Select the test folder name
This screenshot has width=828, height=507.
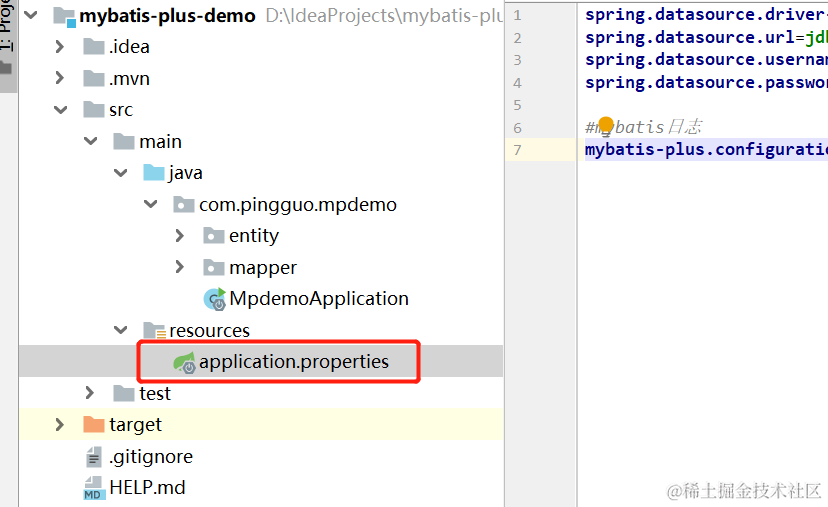pos(155,393)
